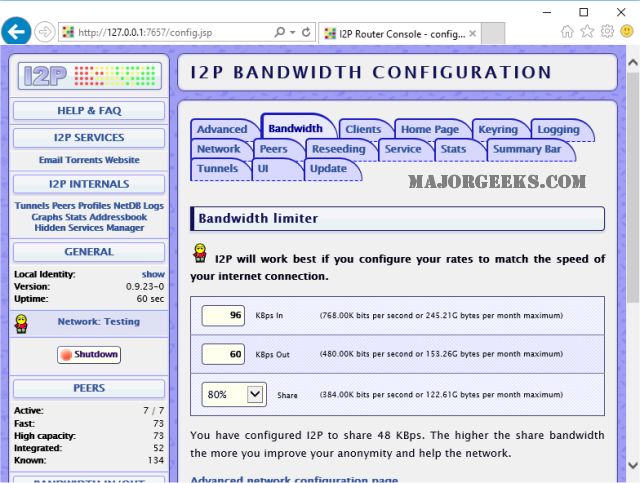Click the Network: Testing status link
The image size is (640, 483).
tap(98, 322)
